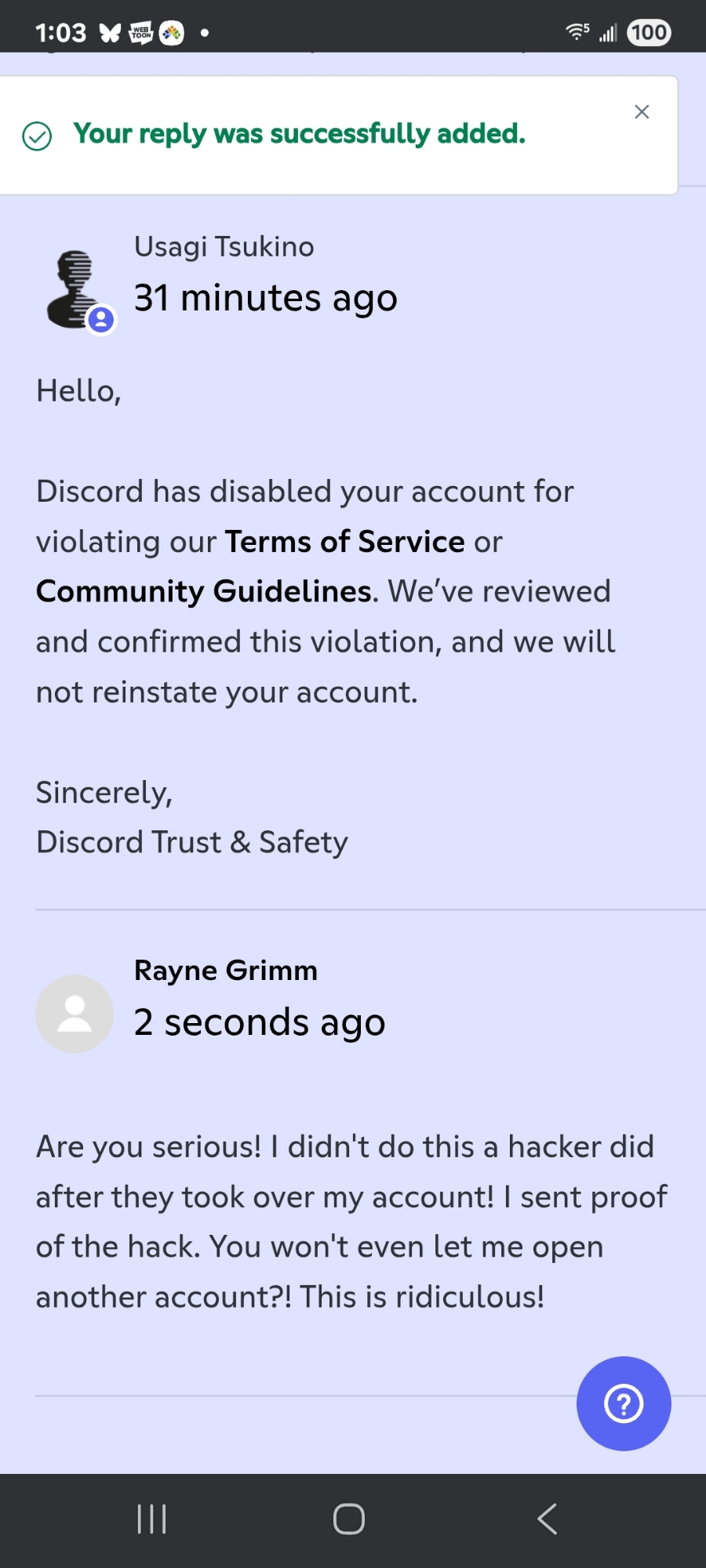706x1568 pixels.
Task: Tap the butterfly notification icon
Action: pos(110,33)
